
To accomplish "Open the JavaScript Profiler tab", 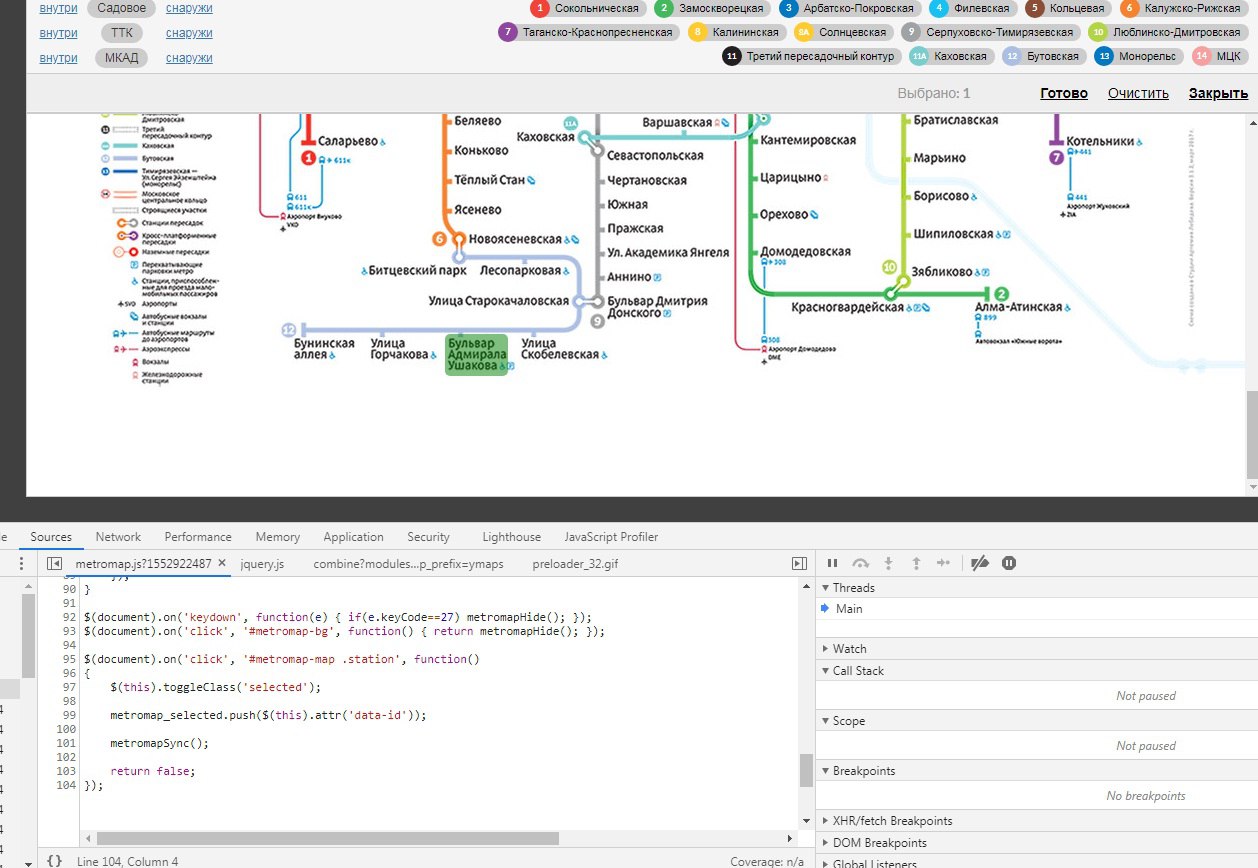I will click(611, 537).
